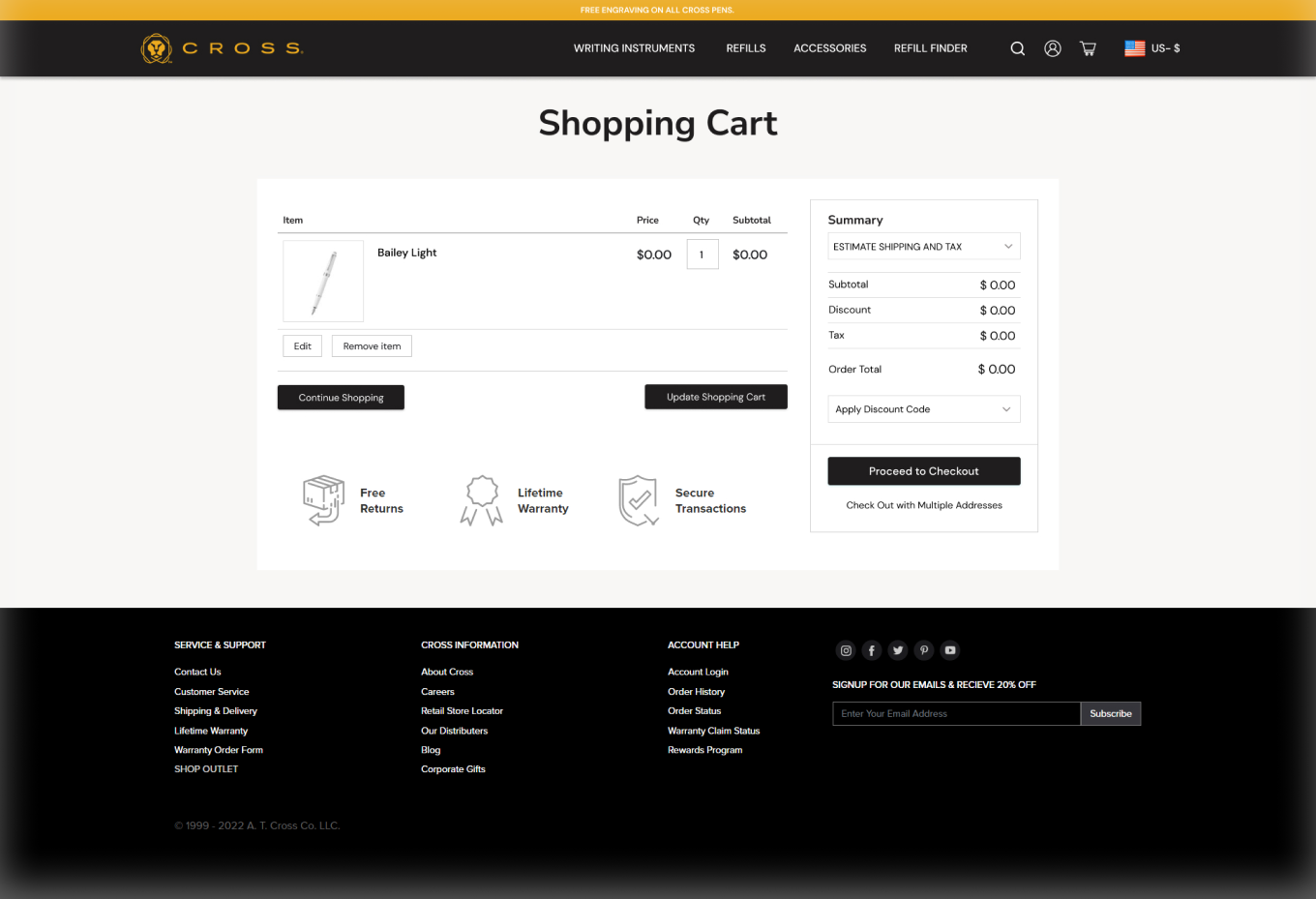Screen dimensions: 1316x899
Task: Visit the Cross Facebook page
Action: (872, 650)
